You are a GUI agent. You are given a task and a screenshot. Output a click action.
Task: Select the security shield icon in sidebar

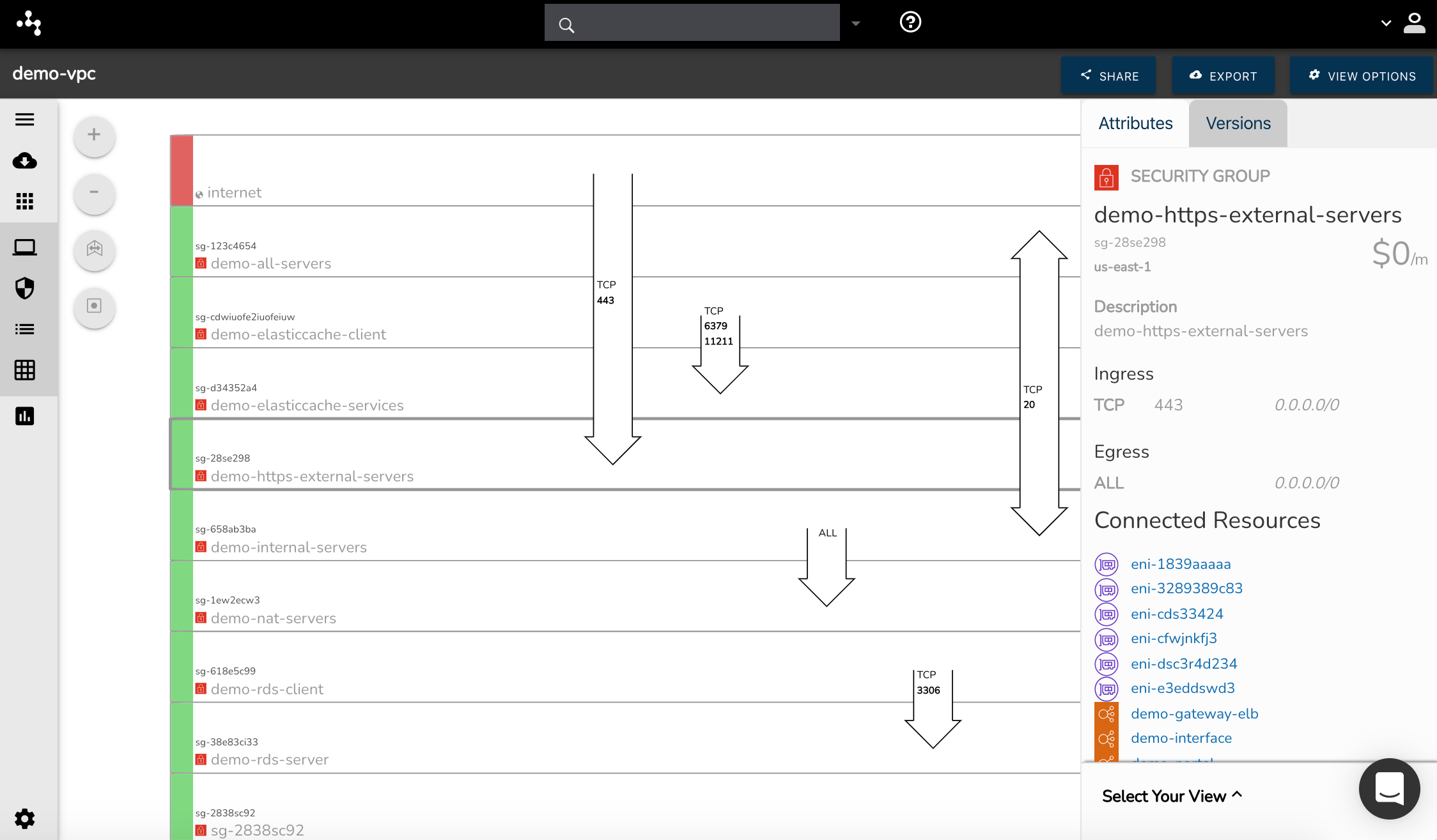25,288
